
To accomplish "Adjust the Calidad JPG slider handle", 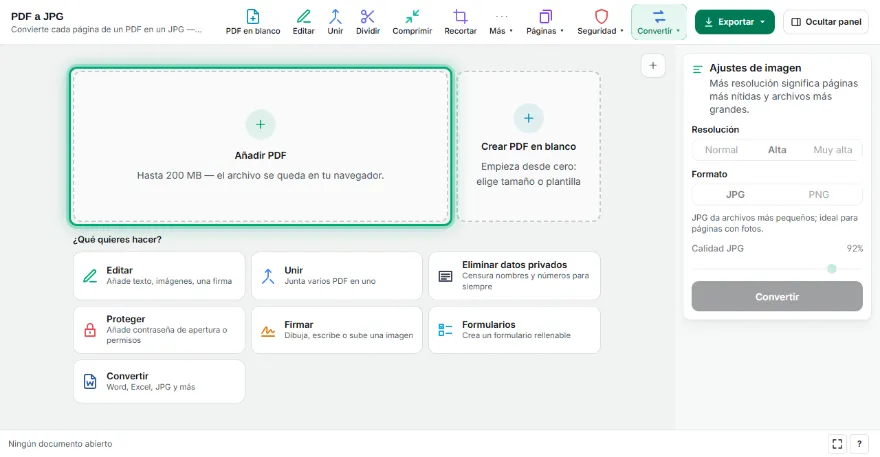I will [x=832, y=269].
